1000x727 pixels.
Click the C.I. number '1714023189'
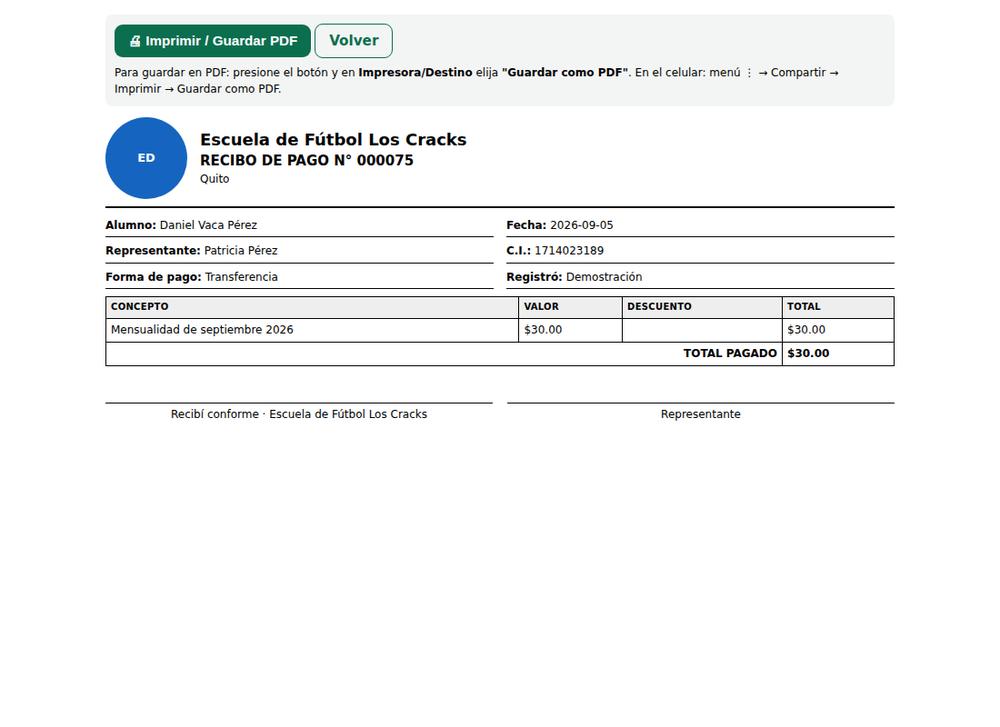pos(569,251)
